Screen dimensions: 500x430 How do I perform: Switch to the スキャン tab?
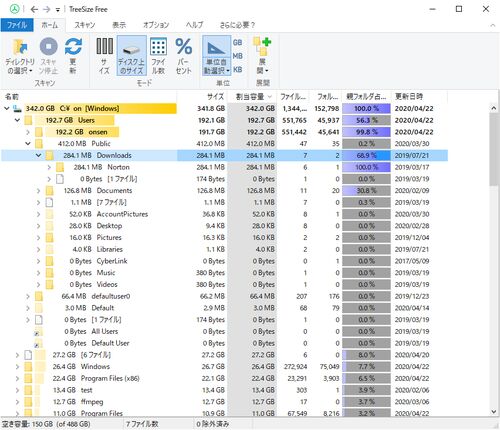pyautogui.click(x=84, y=25)
